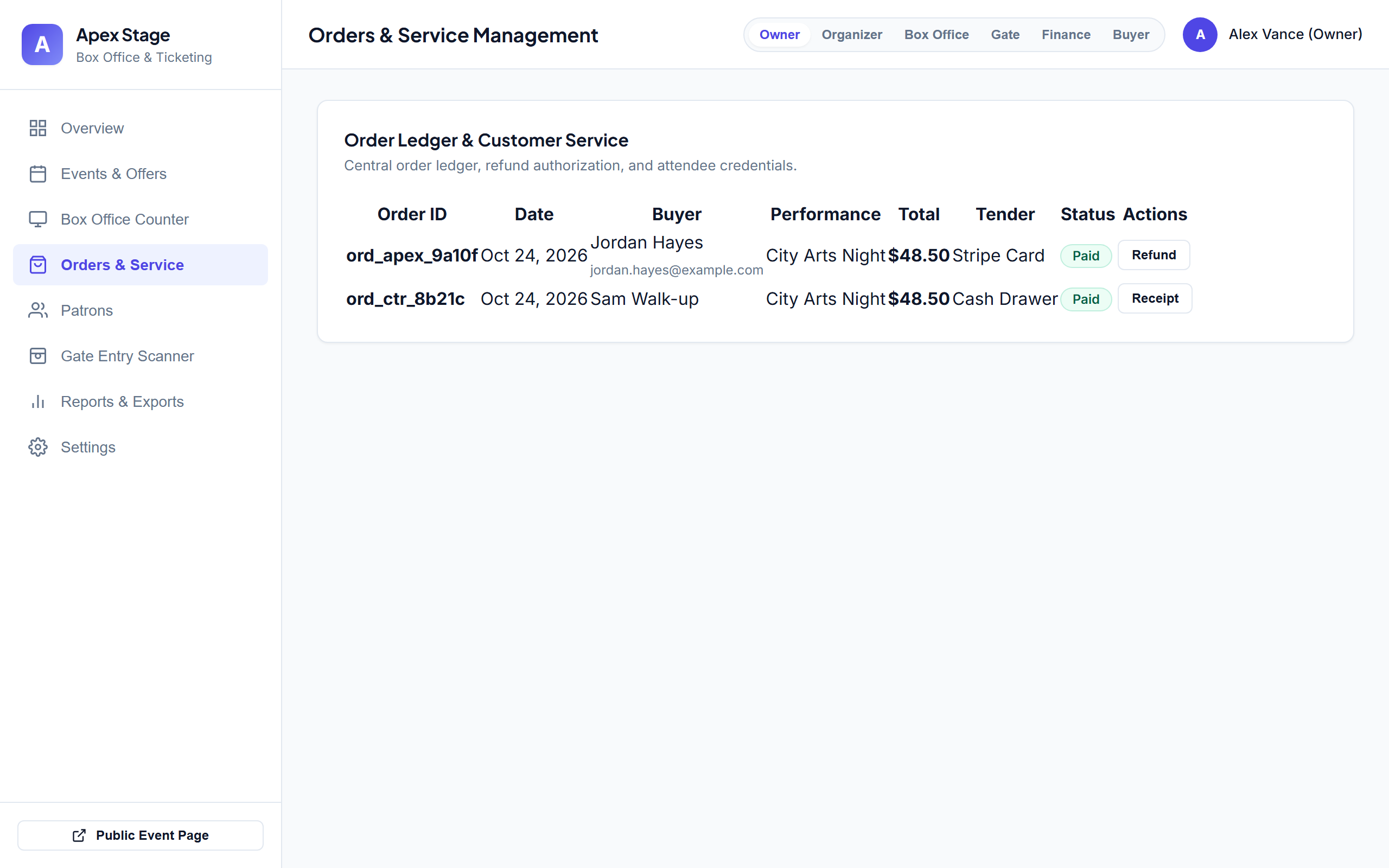Switch to the Organizer role tab

[852, 34]
